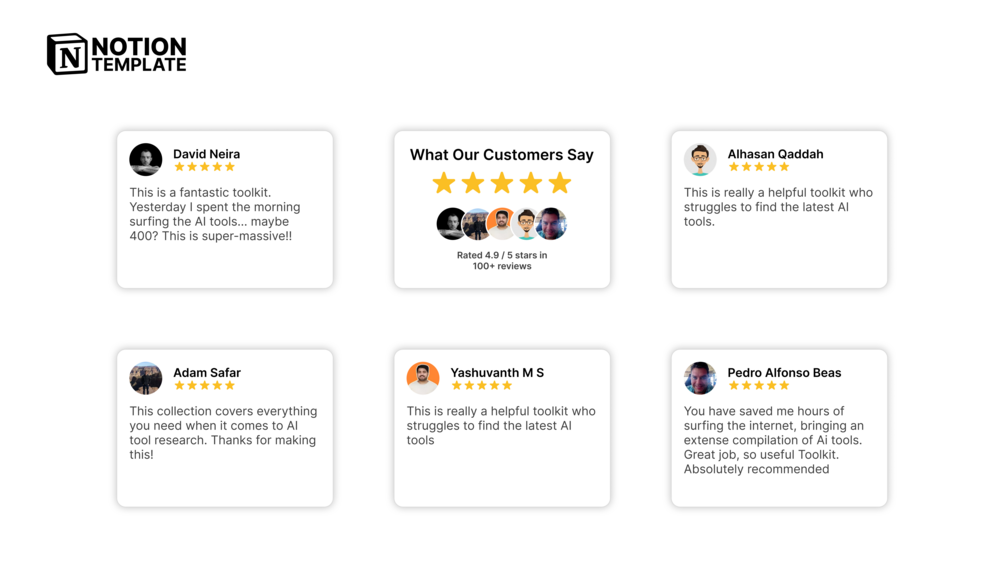1005x565 pixels.
Task: Click the star rating under Pedro Alfonso Beas
Action: tap(758, 386)
